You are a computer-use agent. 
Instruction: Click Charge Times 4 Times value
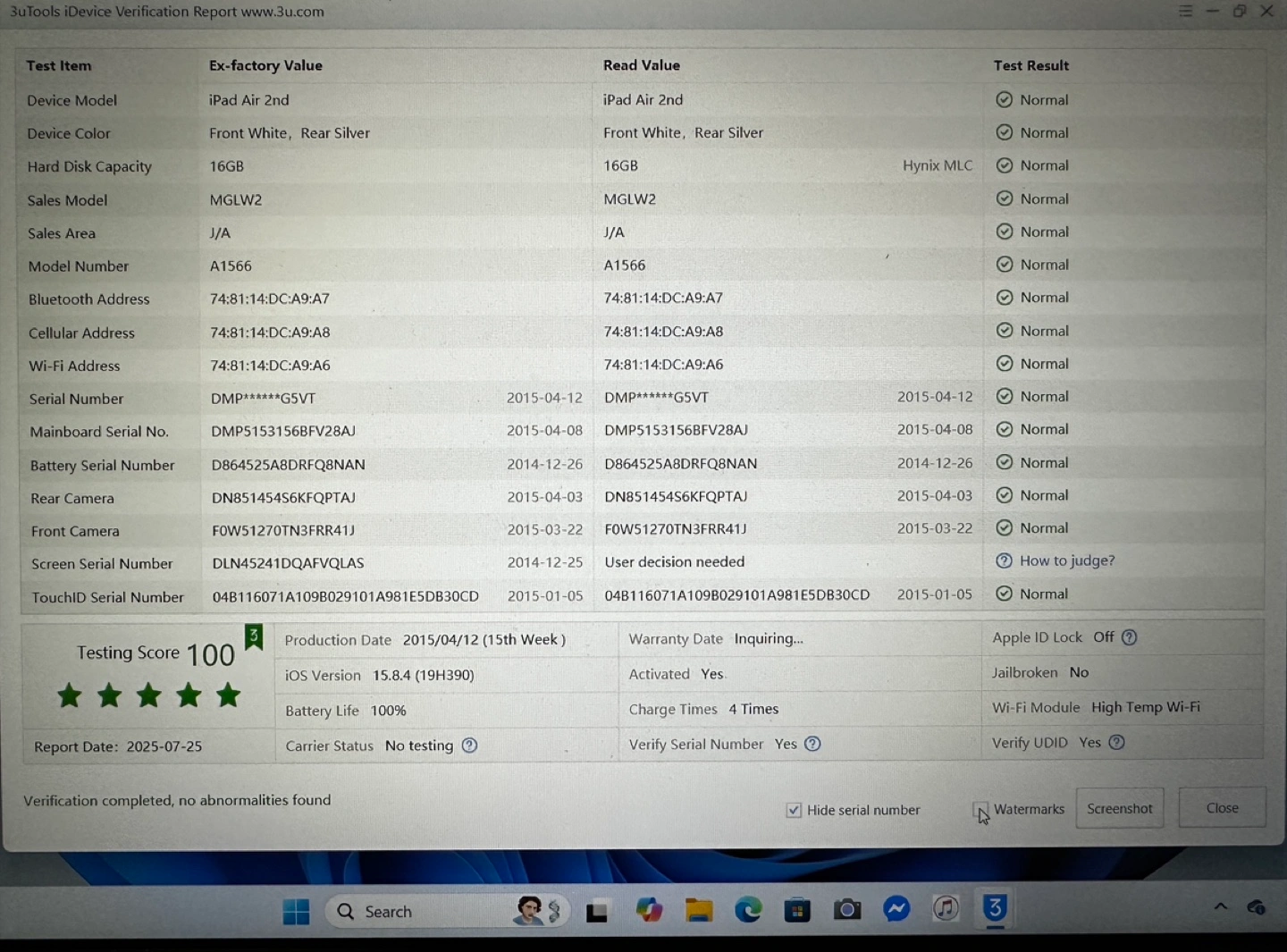pos(753,709)
